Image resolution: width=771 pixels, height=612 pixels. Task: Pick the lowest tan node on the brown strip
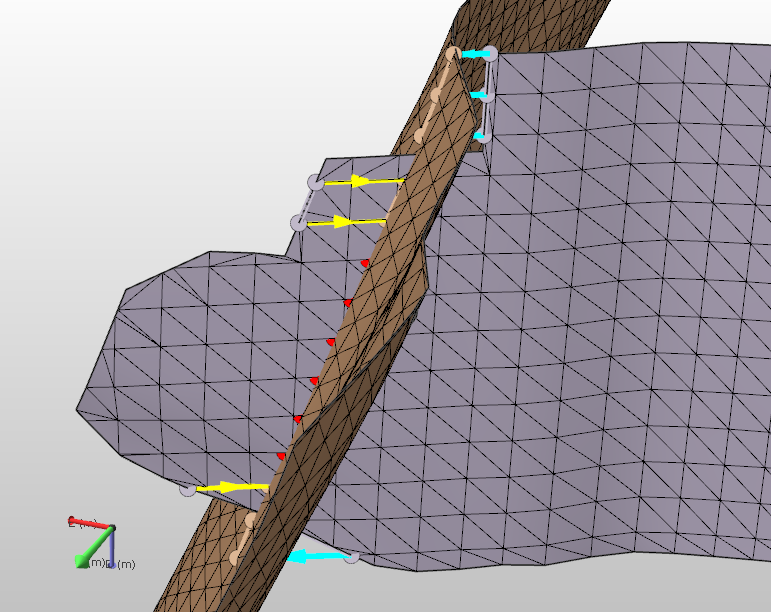point(234,557)
